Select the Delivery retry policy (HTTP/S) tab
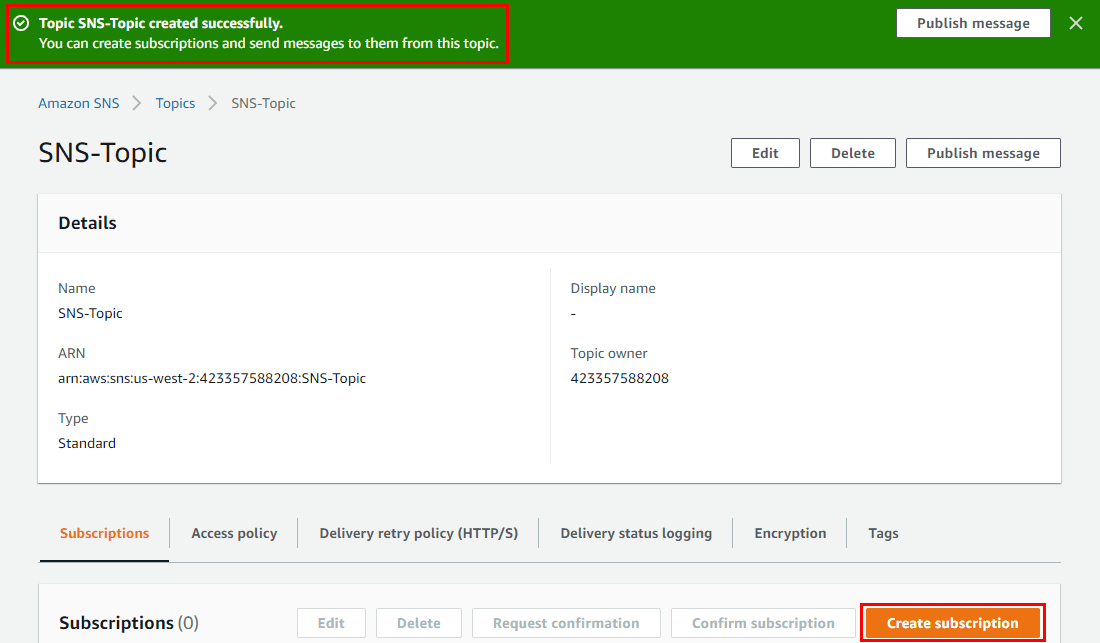This screenshot has width=1100, height=643. click(418, 533)
